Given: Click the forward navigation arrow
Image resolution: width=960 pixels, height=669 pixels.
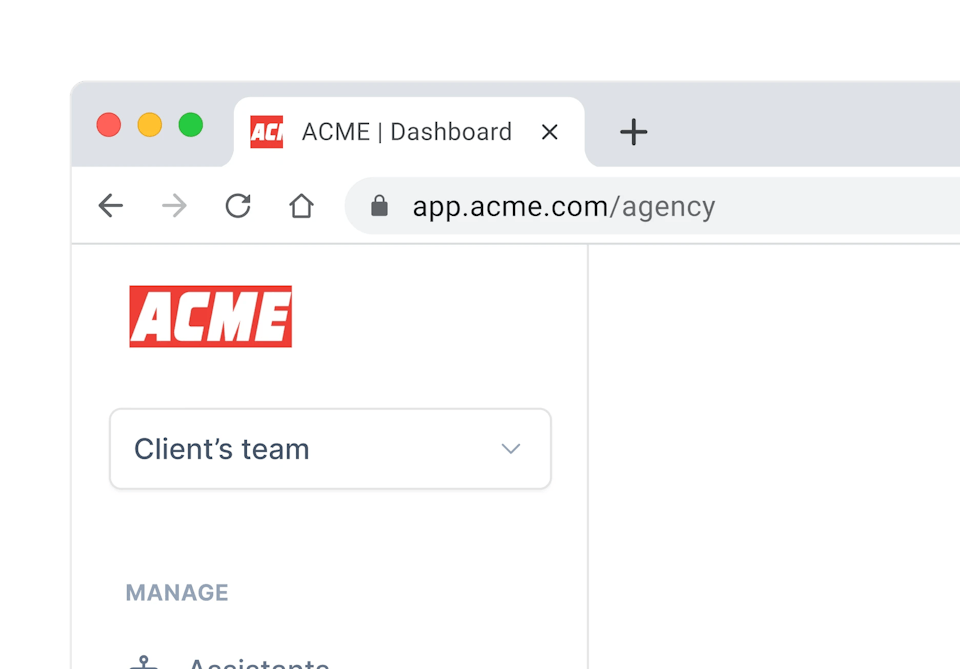Looking at the screenshot, I should click(174, 206).
